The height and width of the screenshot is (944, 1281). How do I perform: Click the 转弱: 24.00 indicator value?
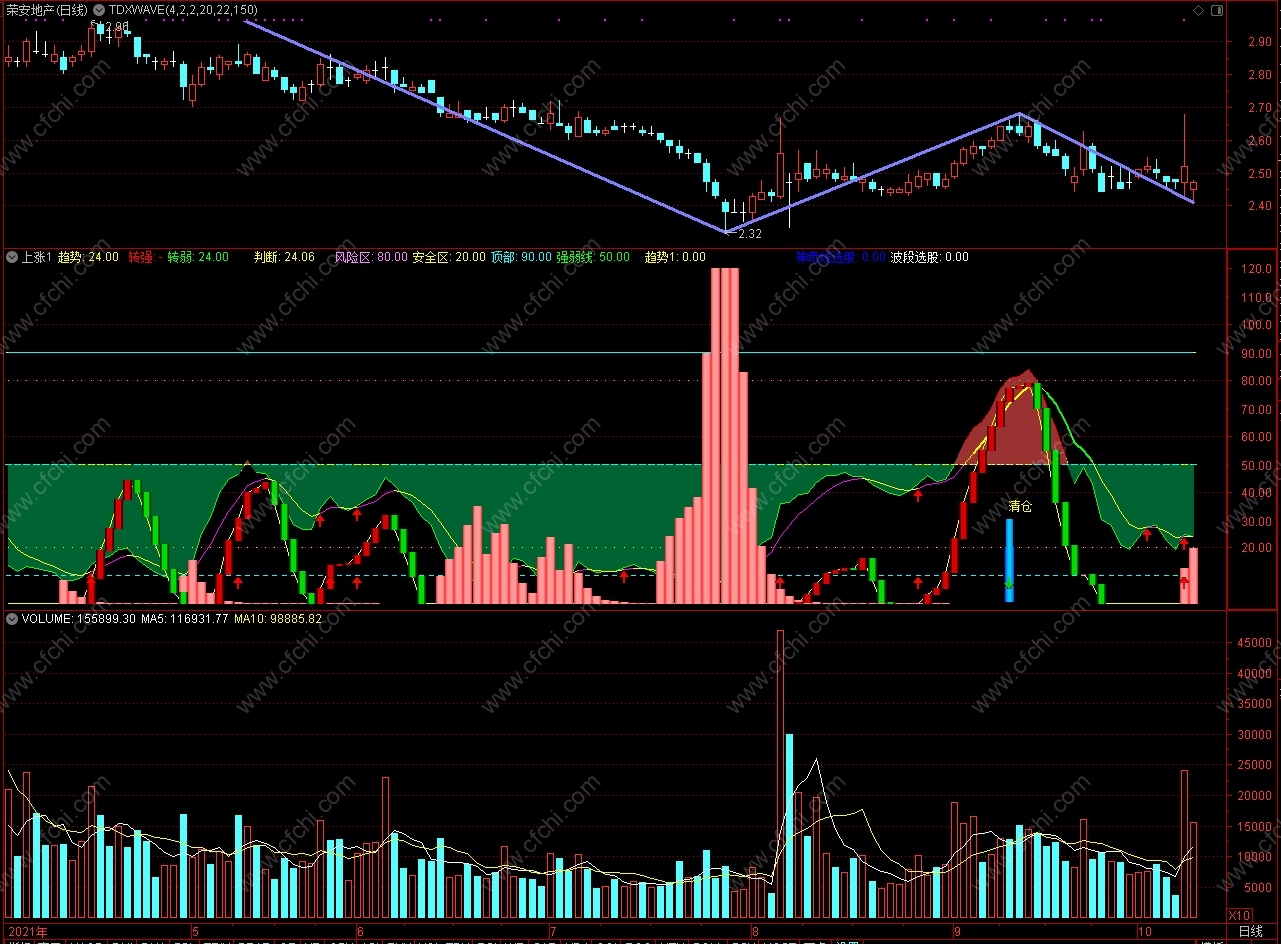coord(198,257)
